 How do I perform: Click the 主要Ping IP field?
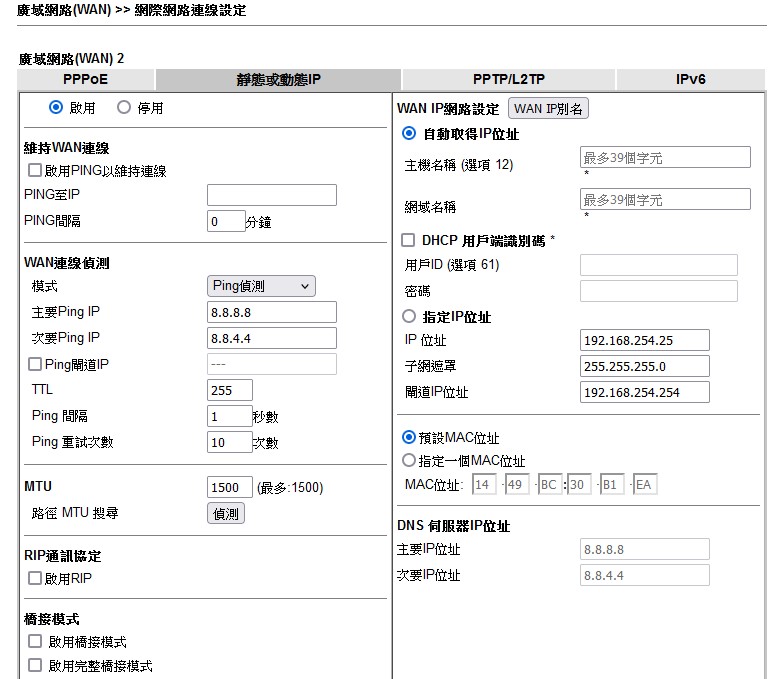point(271,312)
